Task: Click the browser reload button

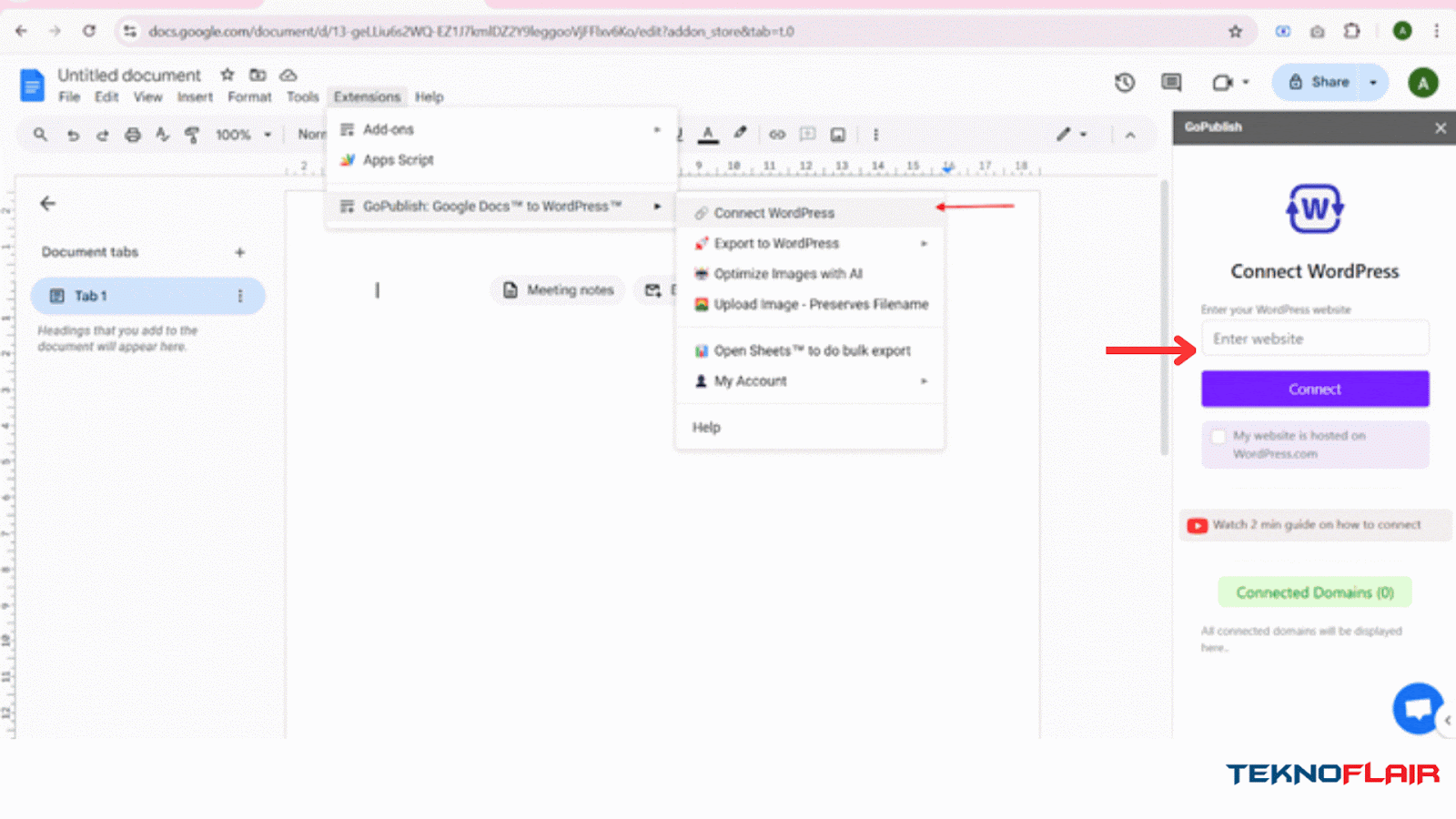Action: point(89,31)
